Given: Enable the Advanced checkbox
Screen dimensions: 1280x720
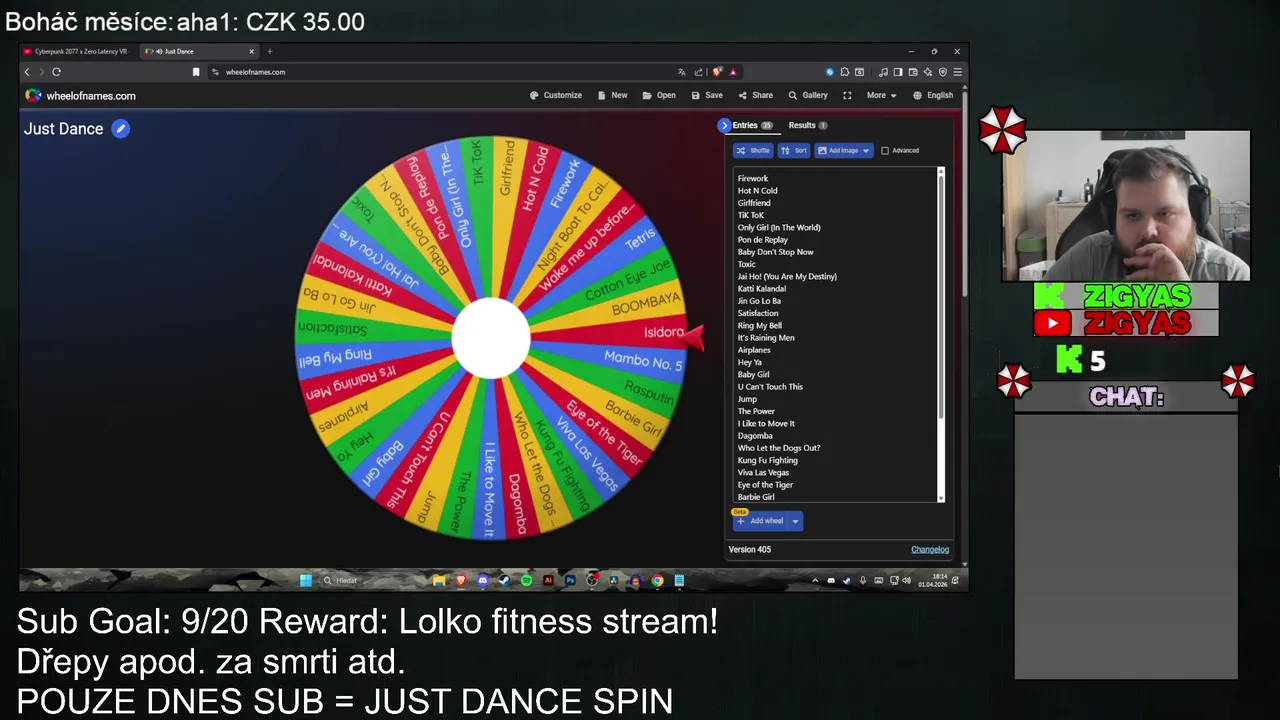Looking at the screenshot, I should pyautogui.click(x=885, y=150).
